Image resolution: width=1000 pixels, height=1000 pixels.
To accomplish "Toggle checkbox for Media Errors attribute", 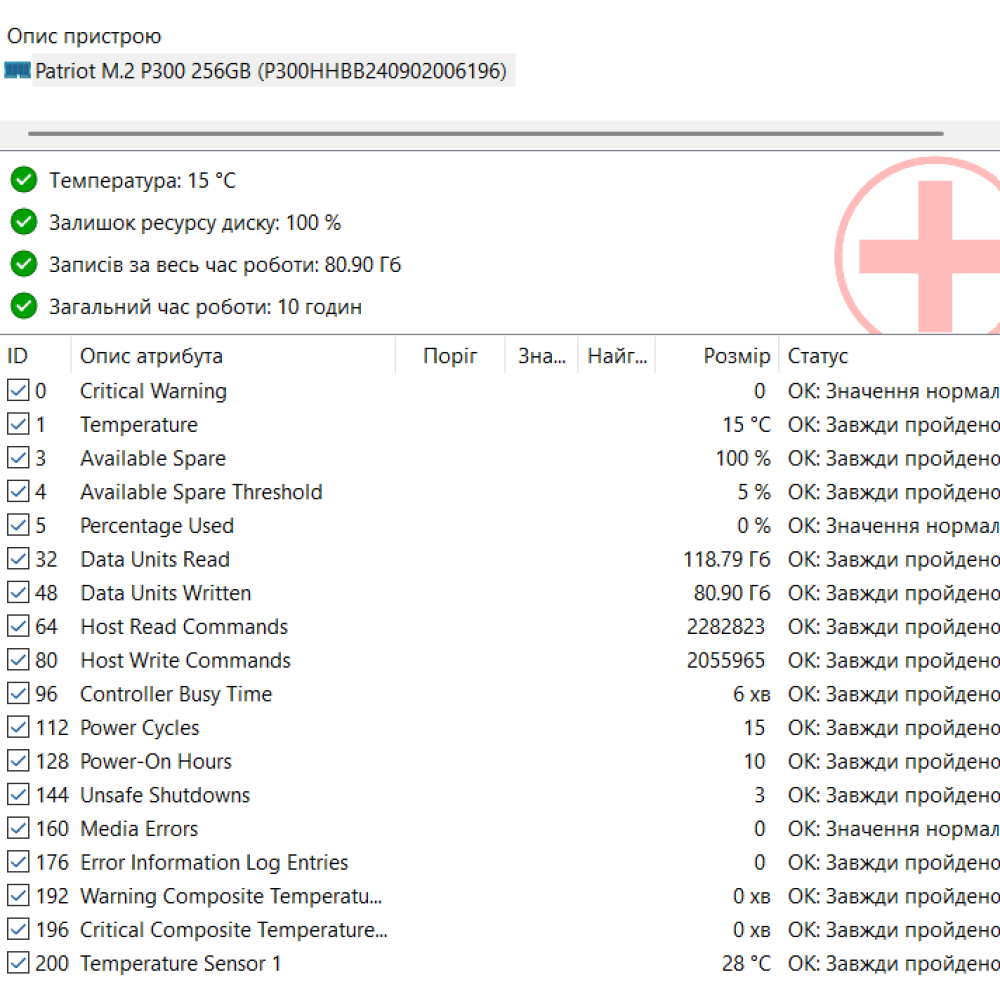I will 18,829.
